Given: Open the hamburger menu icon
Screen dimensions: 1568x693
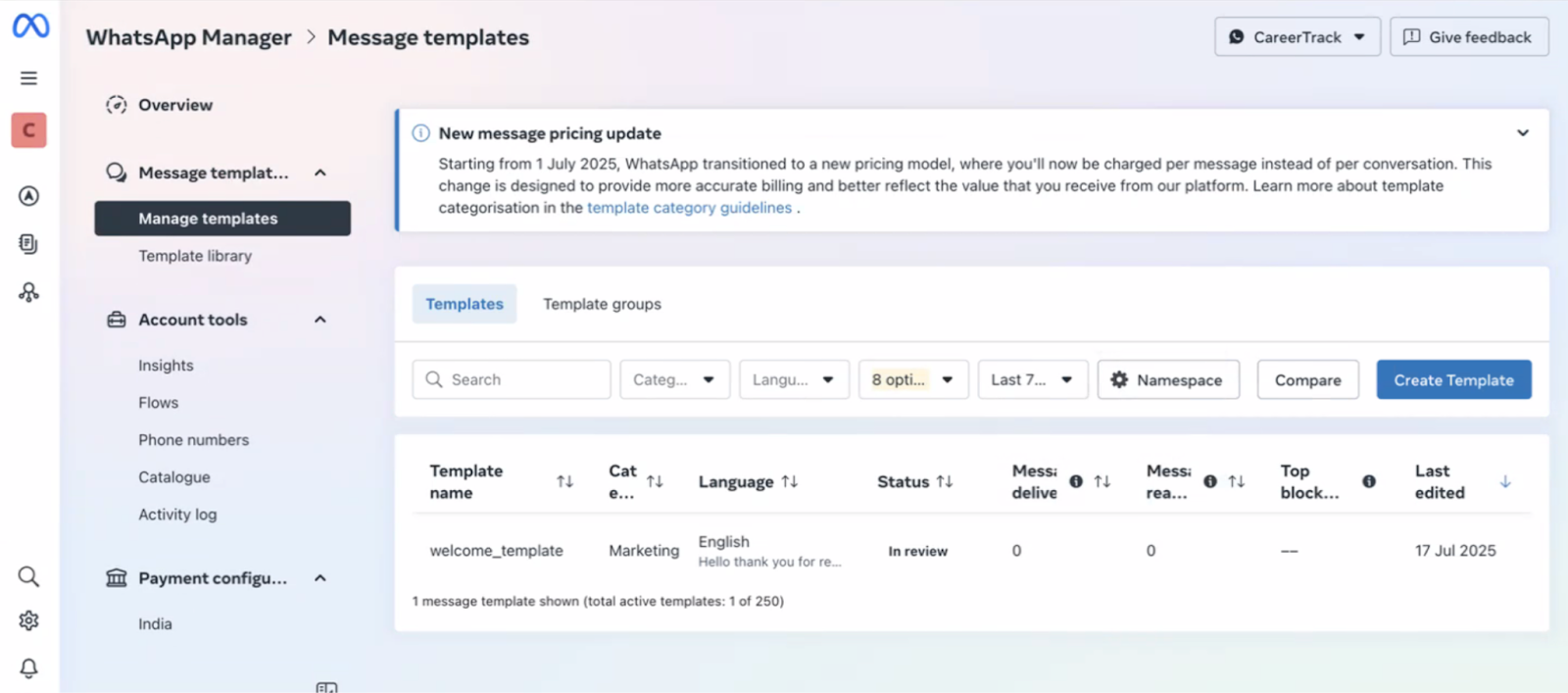Looking at the screenshot, I should tap(29, 78).
